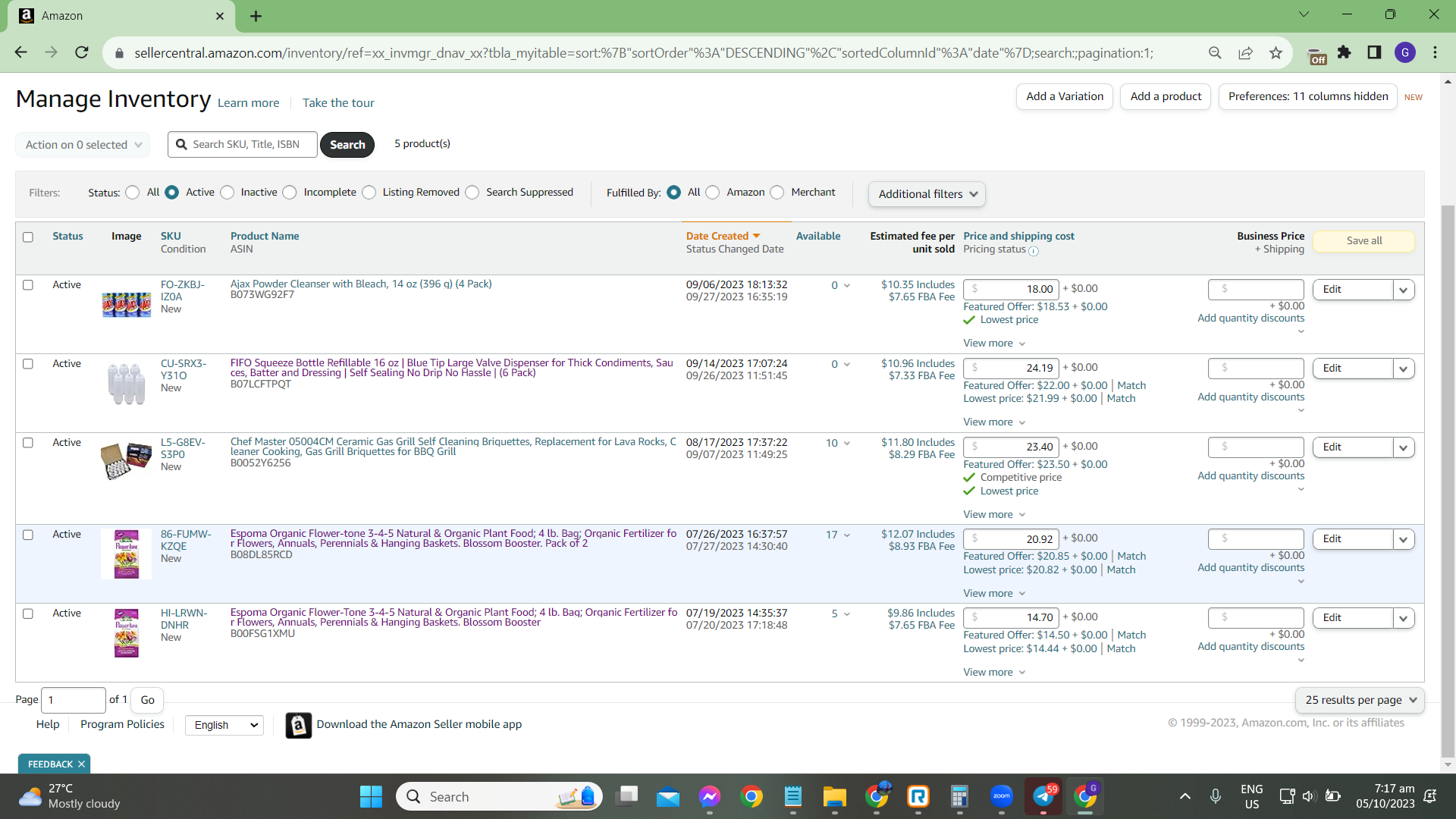The image size is (1456, 819).
Task: Click the zoom magnifier in address bar
Action: pyautogui.click(x=1215, y=52)
